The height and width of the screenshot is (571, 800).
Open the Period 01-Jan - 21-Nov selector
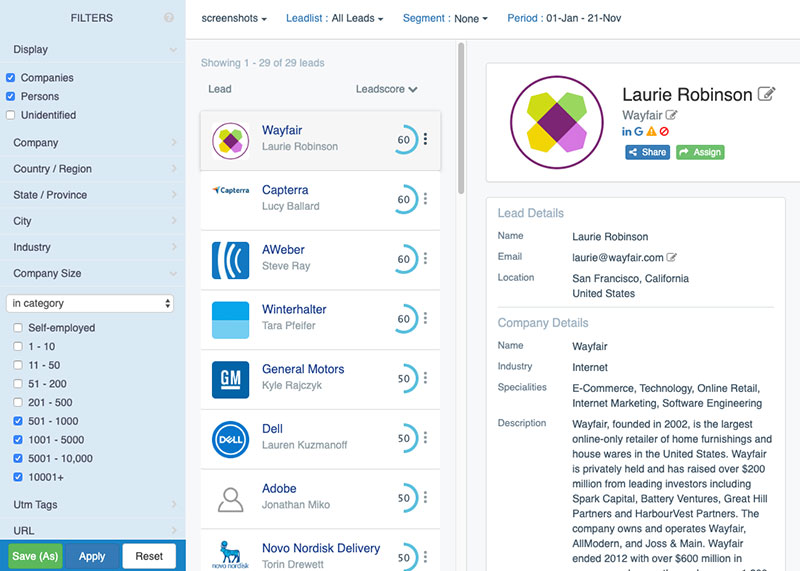pyautogui.click(x=564, y=18)
